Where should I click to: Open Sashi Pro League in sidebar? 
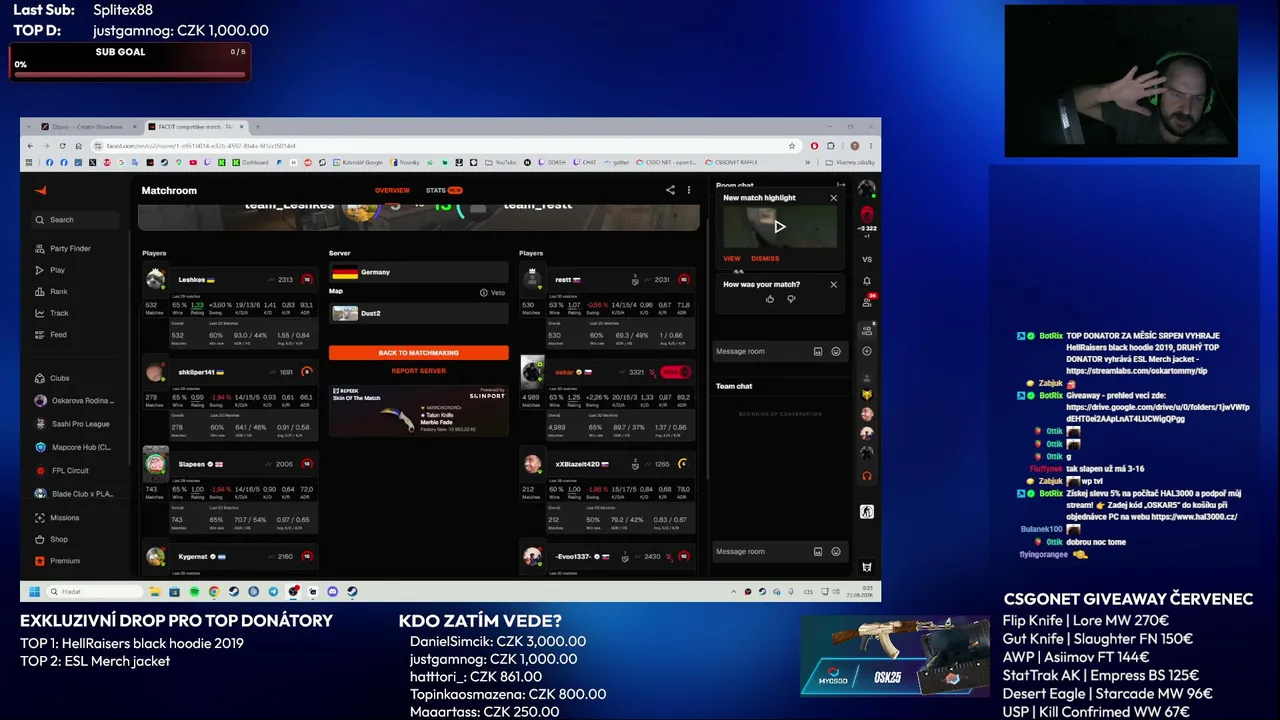pos(73,424)
